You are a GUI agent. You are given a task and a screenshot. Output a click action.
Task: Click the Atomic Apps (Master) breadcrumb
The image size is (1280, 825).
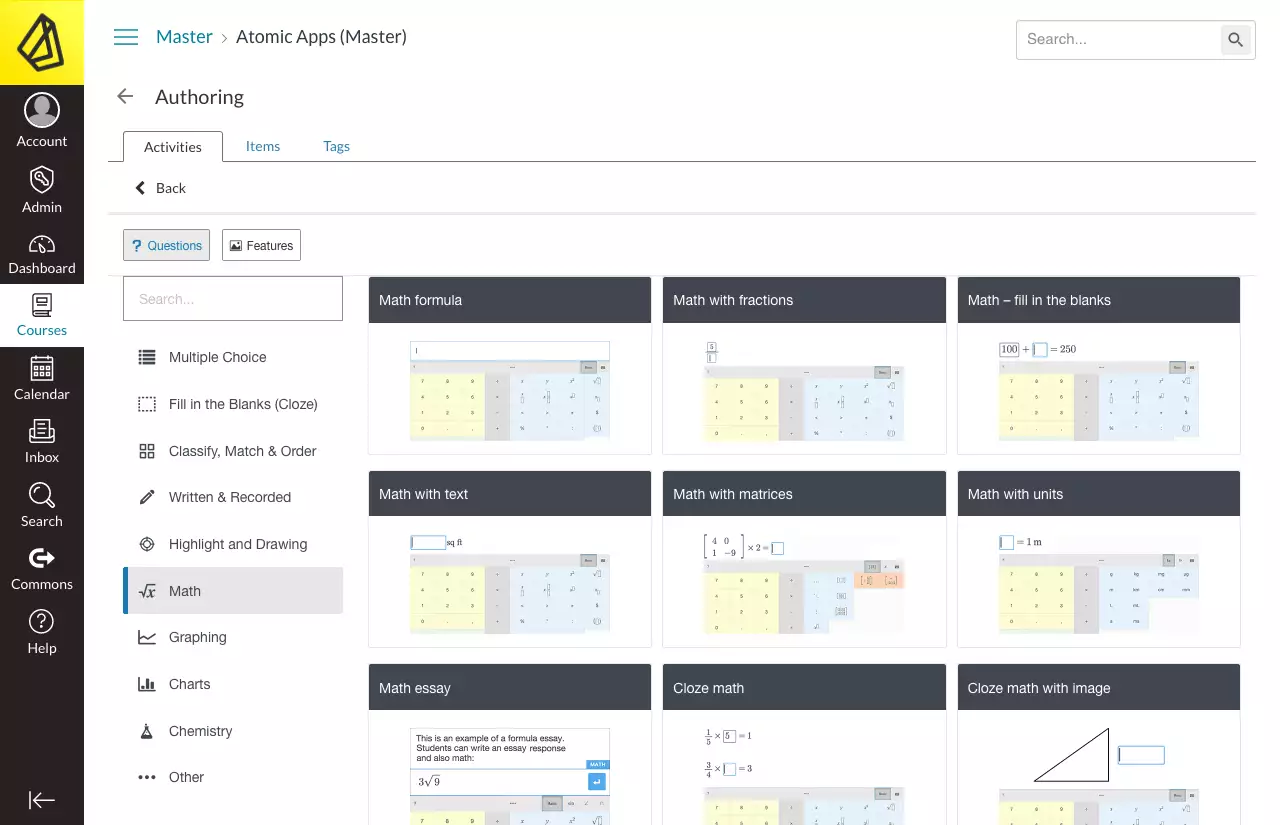point(321,37)
